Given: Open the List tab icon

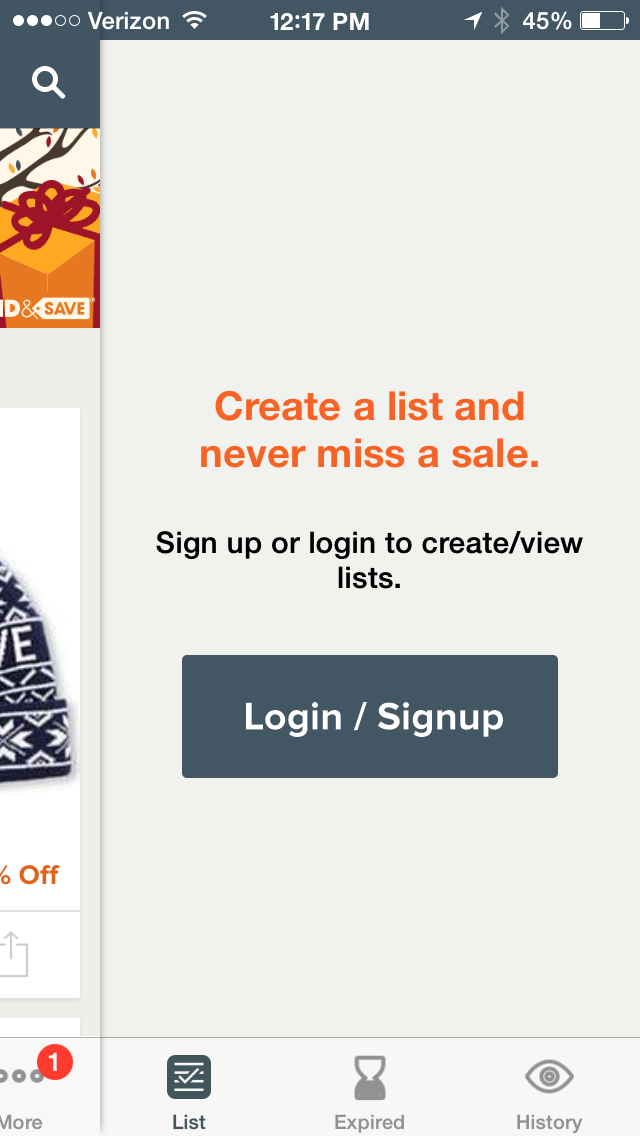Looking at the screenshot, I should click(189, 1077).
